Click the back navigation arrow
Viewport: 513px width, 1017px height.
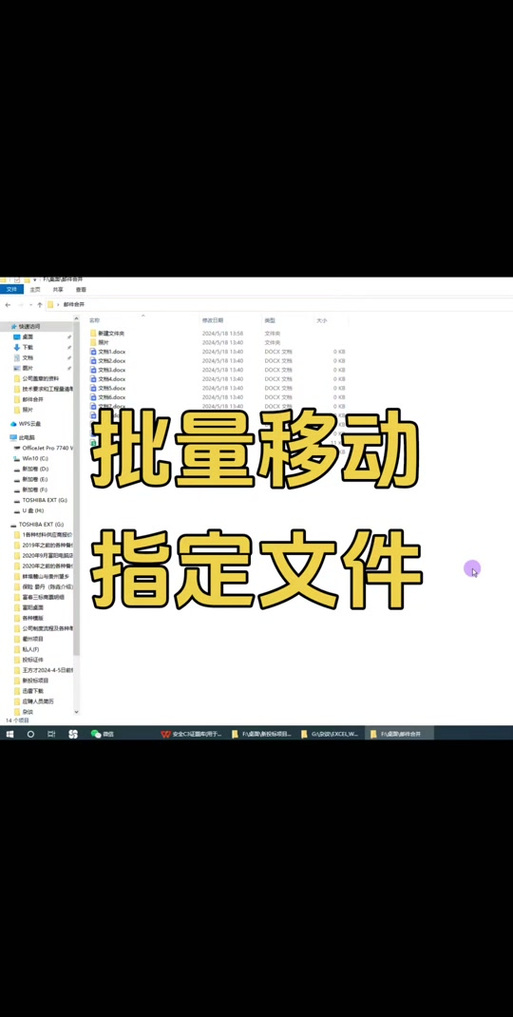(8, 304)
